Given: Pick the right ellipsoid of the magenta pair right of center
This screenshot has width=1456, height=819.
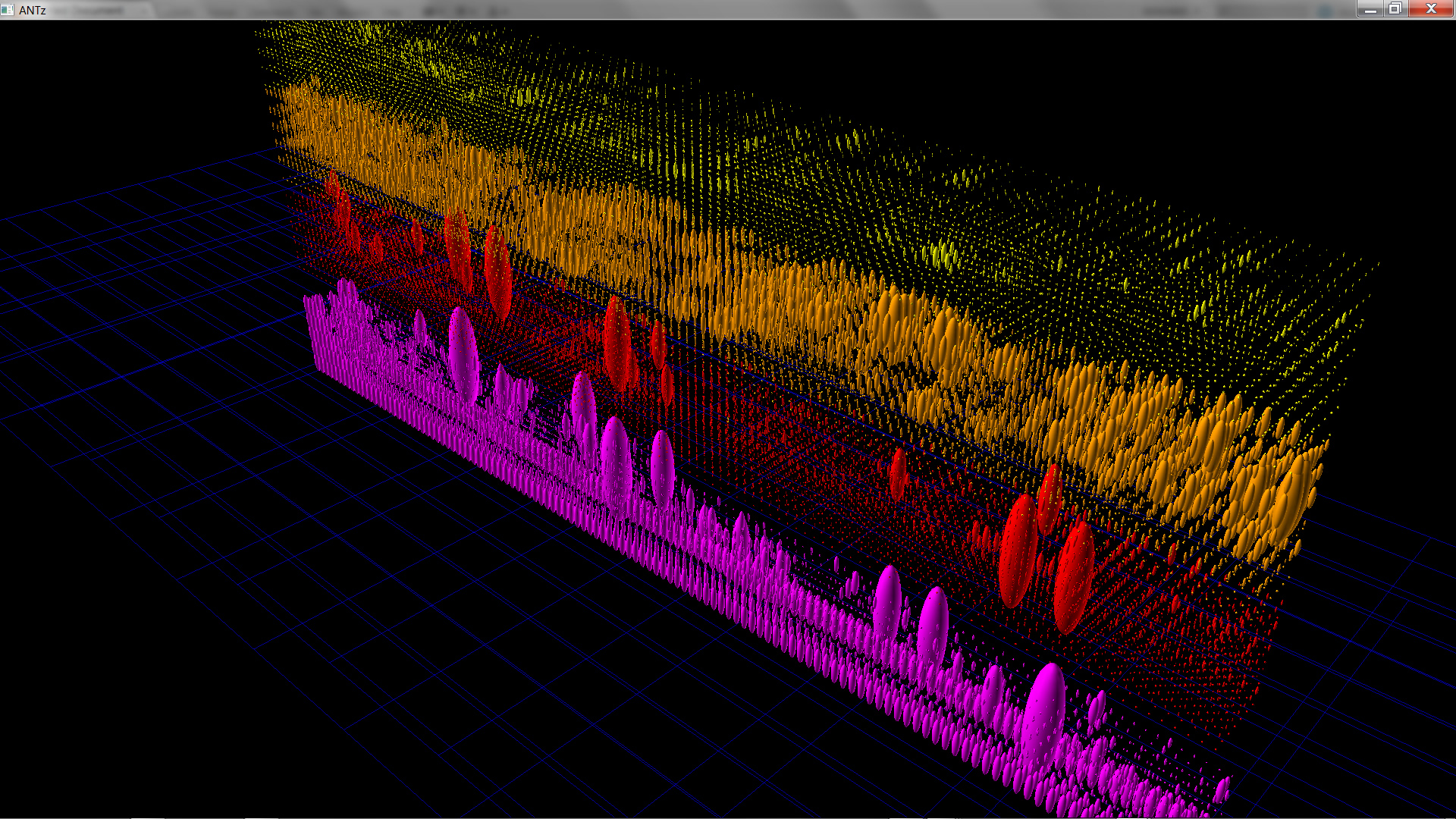Looking at the screenshot, I should 933,626.
